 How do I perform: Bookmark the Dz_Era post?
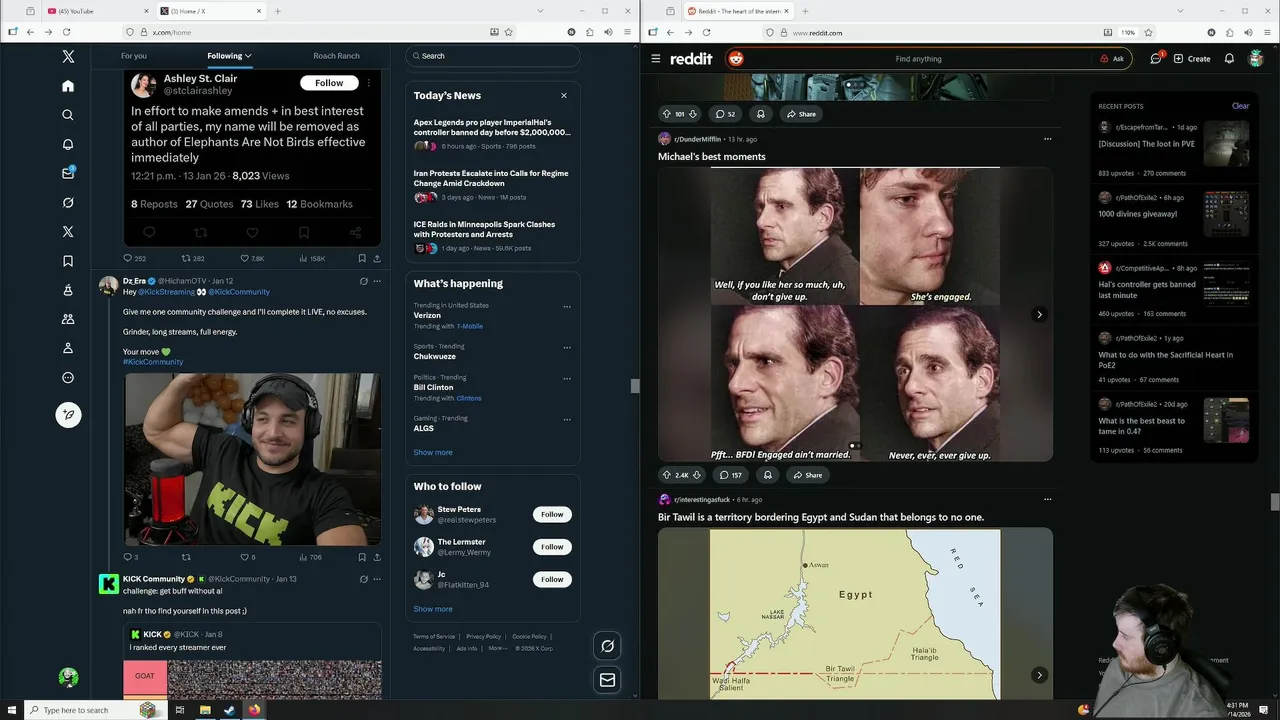point(362,557)
